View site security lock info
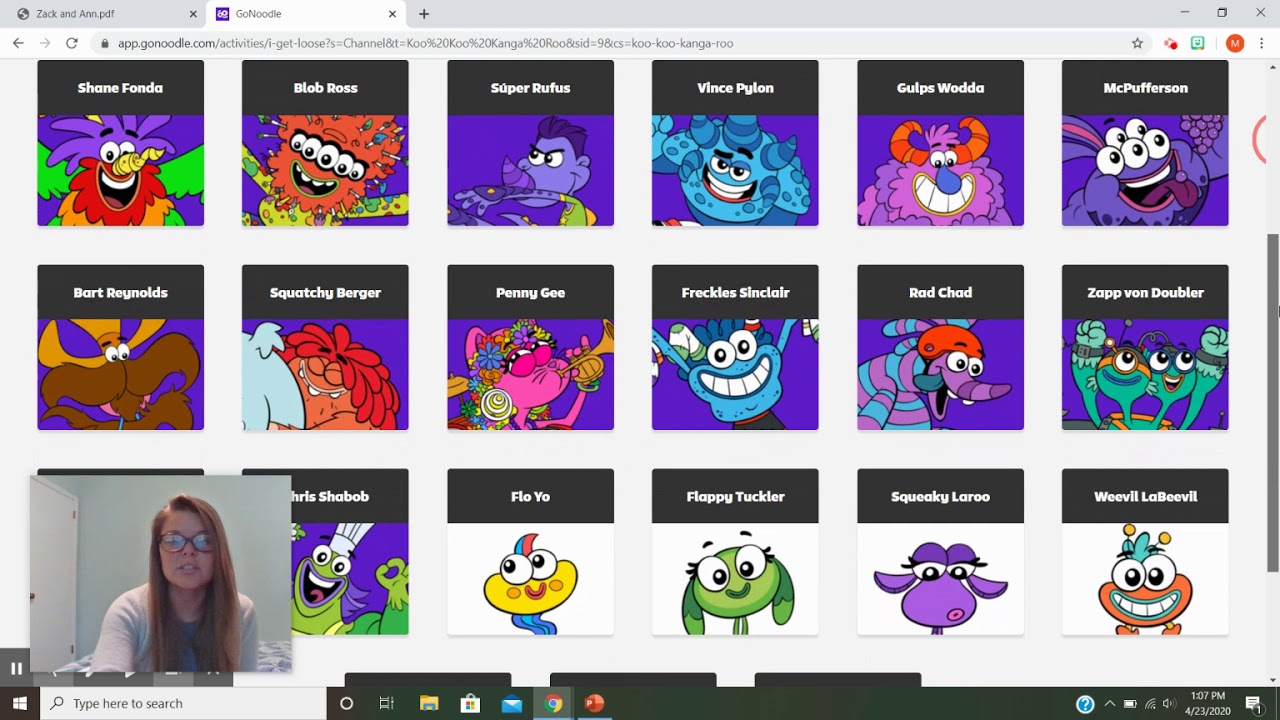The image size is (1280, 720). (x=105, y=43)
